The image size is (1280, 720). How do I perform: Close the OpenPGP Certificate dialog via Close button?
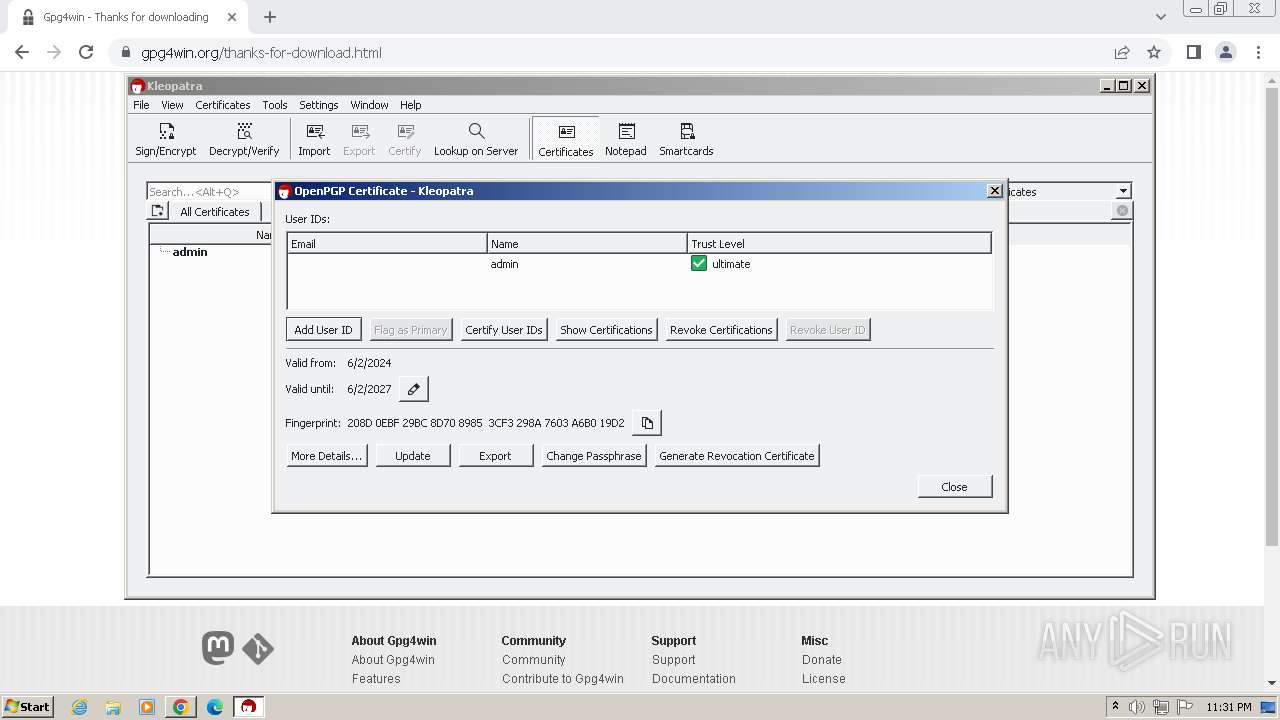coord(955,487)
